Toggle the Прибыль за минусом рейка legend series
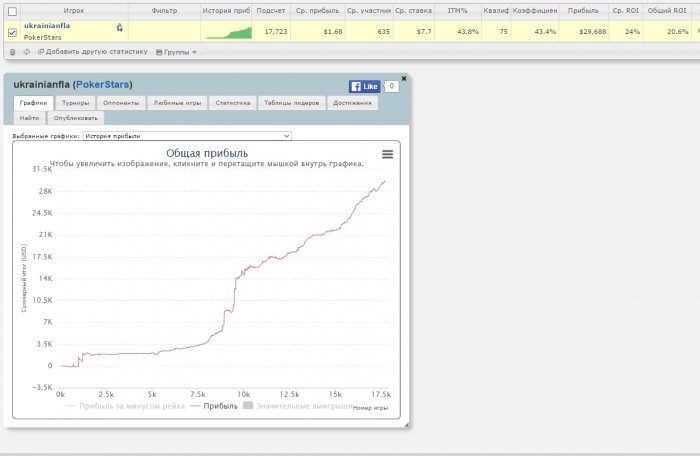700x456 pixels. pyautogui.click(x=125, y=406)
